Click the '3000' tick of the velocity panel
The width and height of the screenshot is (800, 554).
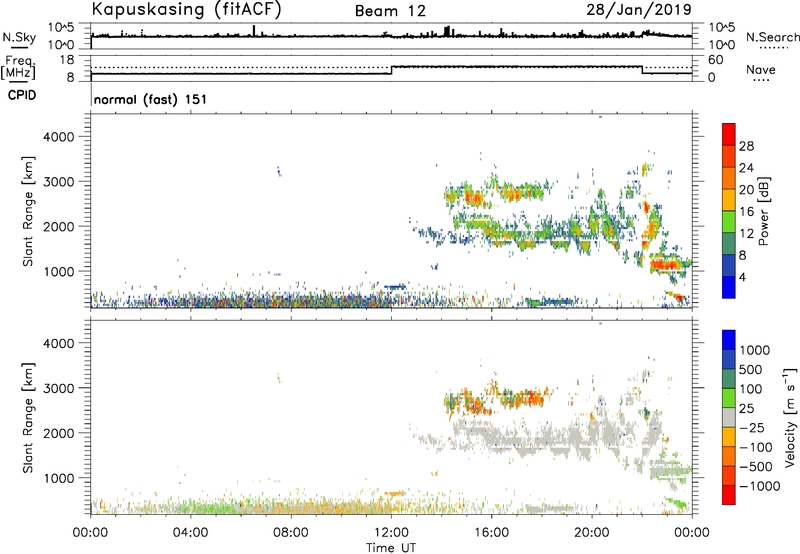59,388
